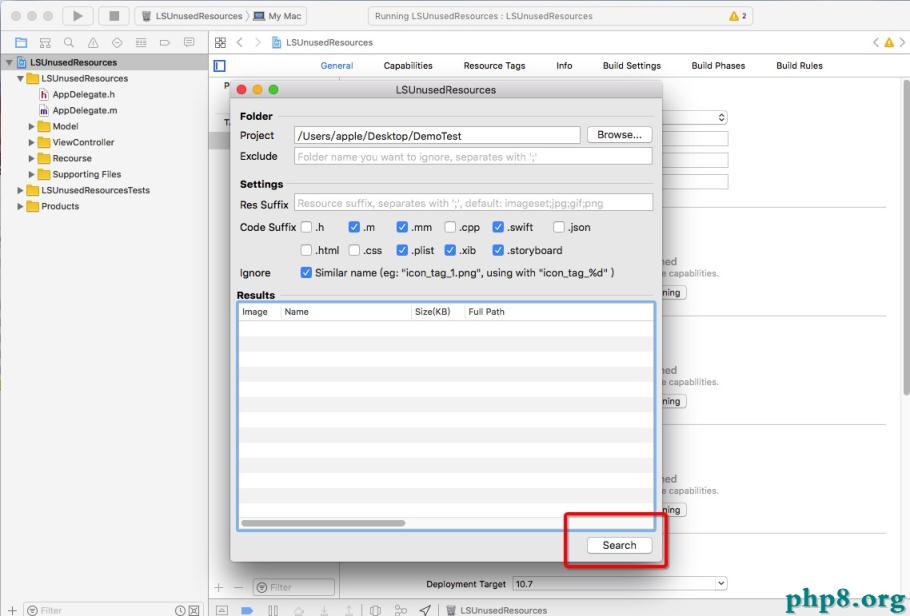Open the Capabilities tab
910x616 pixels.
pos(408,66)
